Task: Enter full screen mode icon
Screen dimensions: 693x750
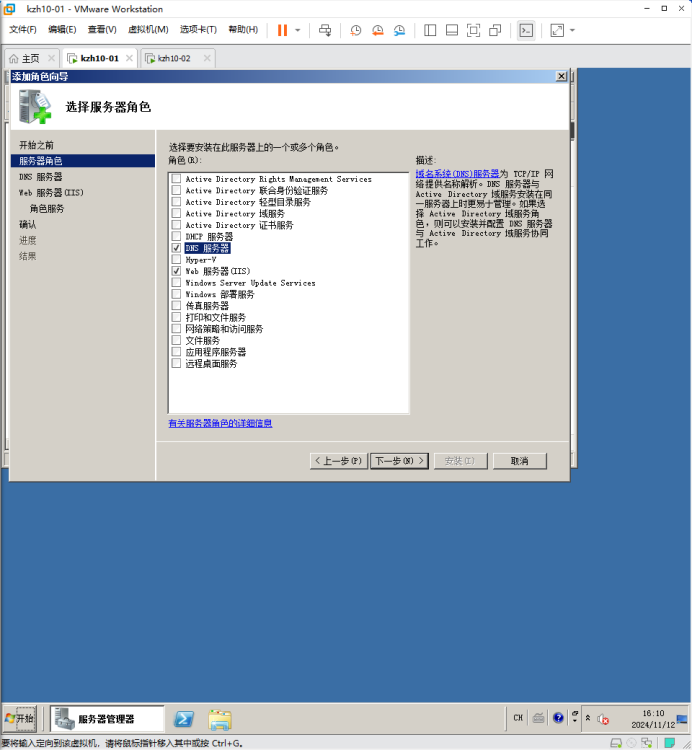Action: click(473, 30)
